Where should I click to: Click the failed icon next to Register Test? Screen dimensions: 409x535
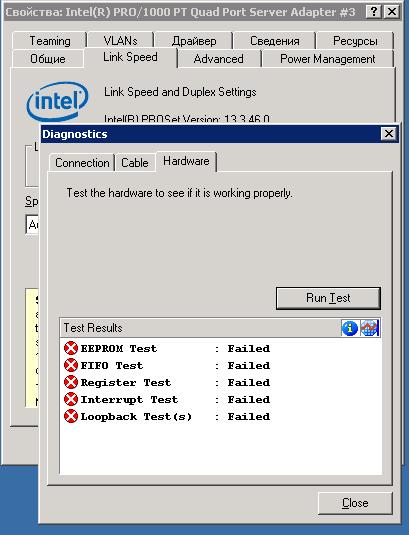71,382
